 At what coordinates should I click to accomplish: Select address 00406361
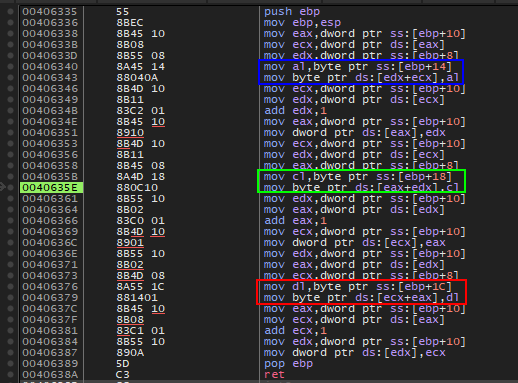coord(50,199)
